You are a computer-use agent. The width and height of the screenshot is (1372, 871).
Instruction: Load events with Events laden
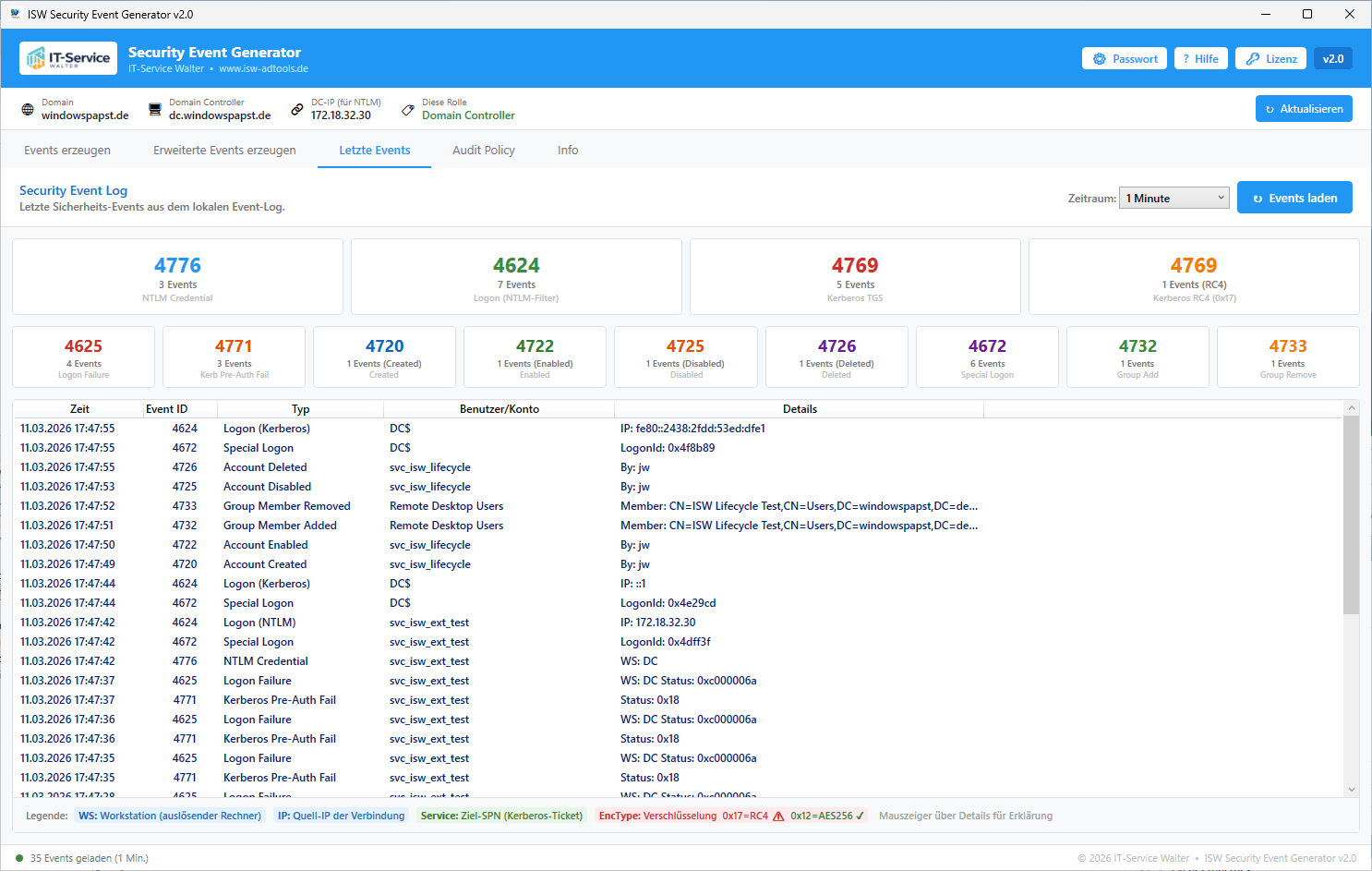pyautogui.click(x=1294, y=198)
